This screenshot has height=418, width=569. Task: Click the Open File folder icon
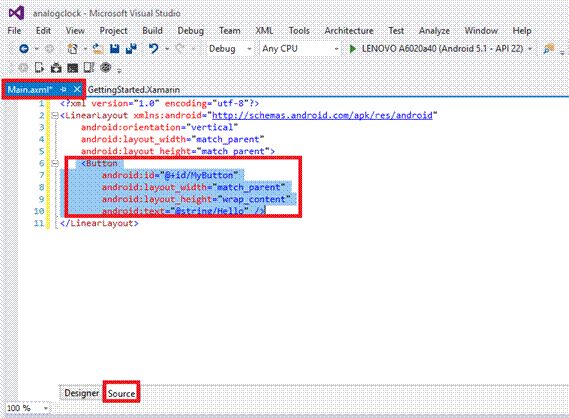point(97,49)
